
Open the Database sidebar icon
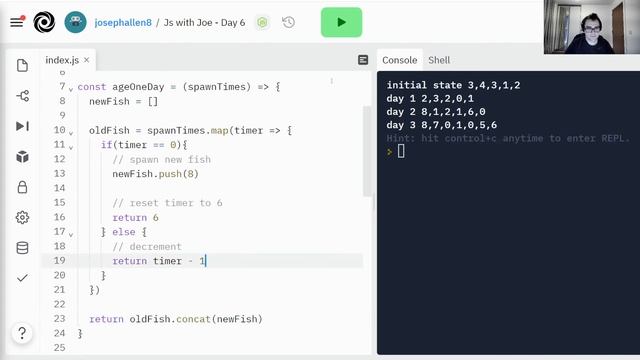22,248
